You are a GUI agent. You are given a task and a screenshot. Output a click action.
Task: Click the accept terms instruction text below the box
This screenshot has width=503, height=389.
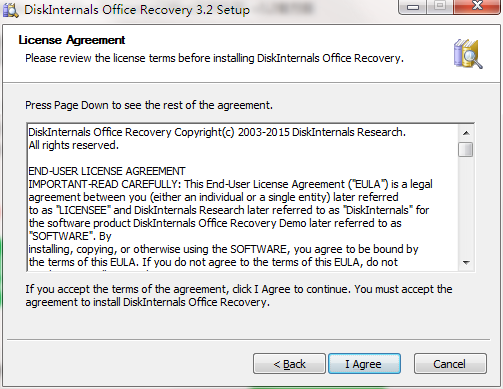[239, 296]
